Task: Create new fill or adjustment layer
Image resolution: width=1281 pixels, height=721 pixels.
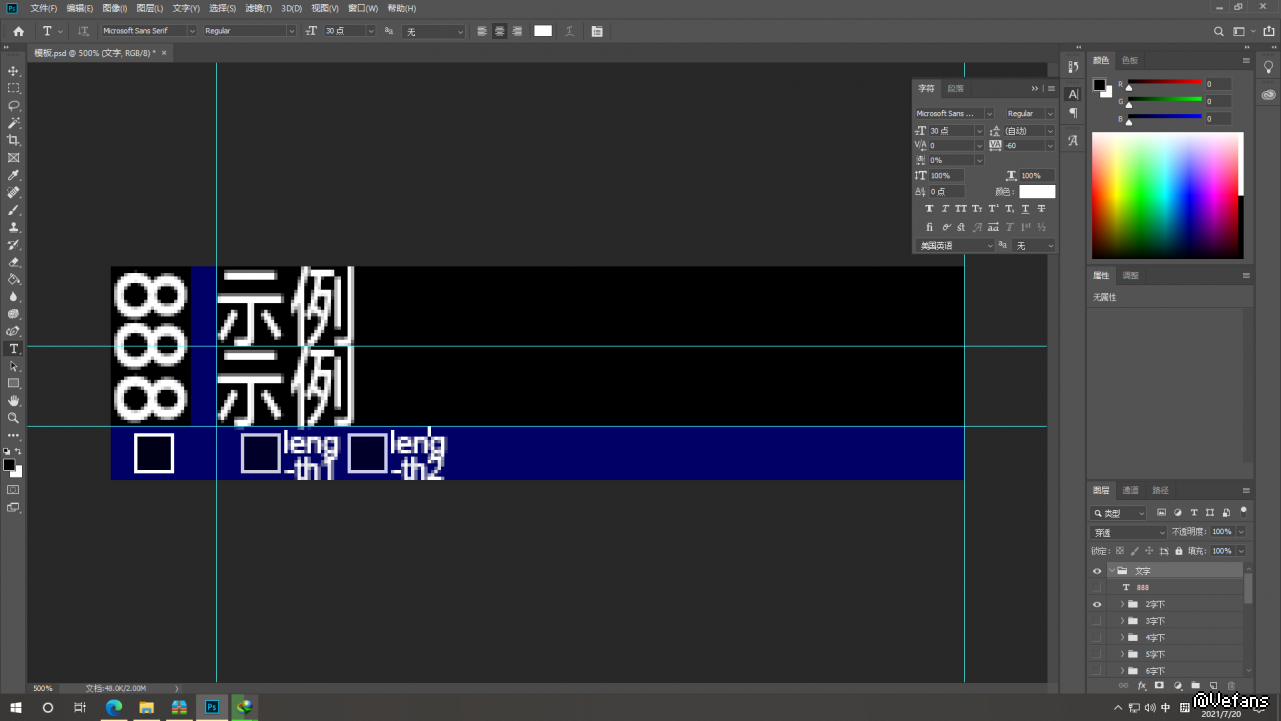Action: tap(1177, 686)
